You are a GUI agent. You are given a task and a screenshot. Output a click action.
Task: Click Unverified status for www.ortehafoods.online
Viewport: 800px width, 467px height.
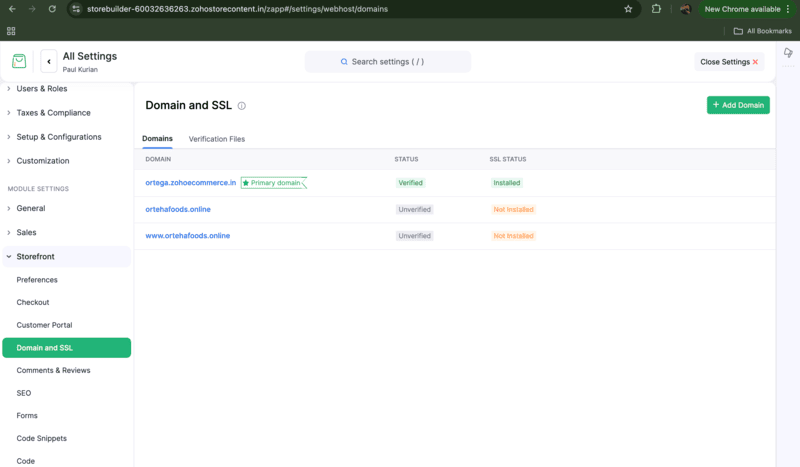click(x=414, y=236)
